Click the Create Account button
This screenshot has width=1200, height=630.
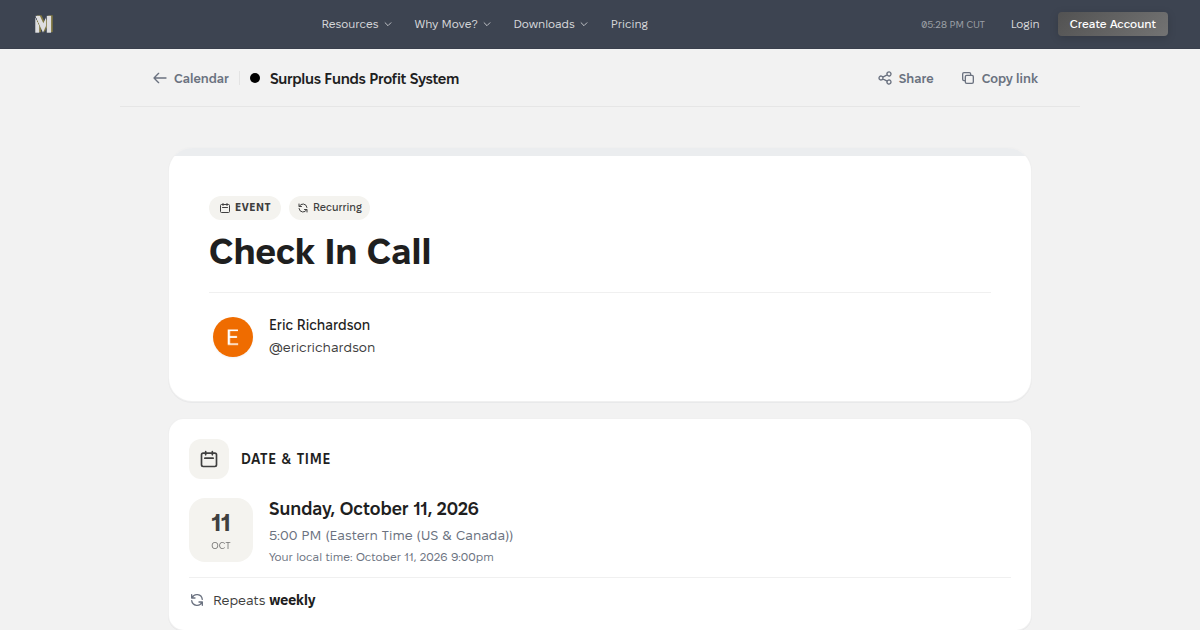point(1113,24)
